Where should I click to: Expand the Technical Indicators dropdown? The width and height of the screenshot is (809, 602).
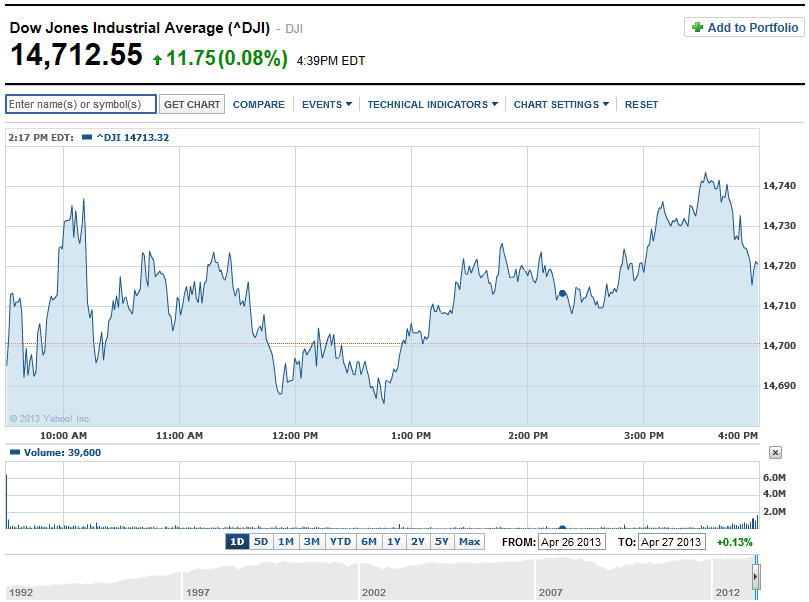pyautogui.click(x=432, y=104)
